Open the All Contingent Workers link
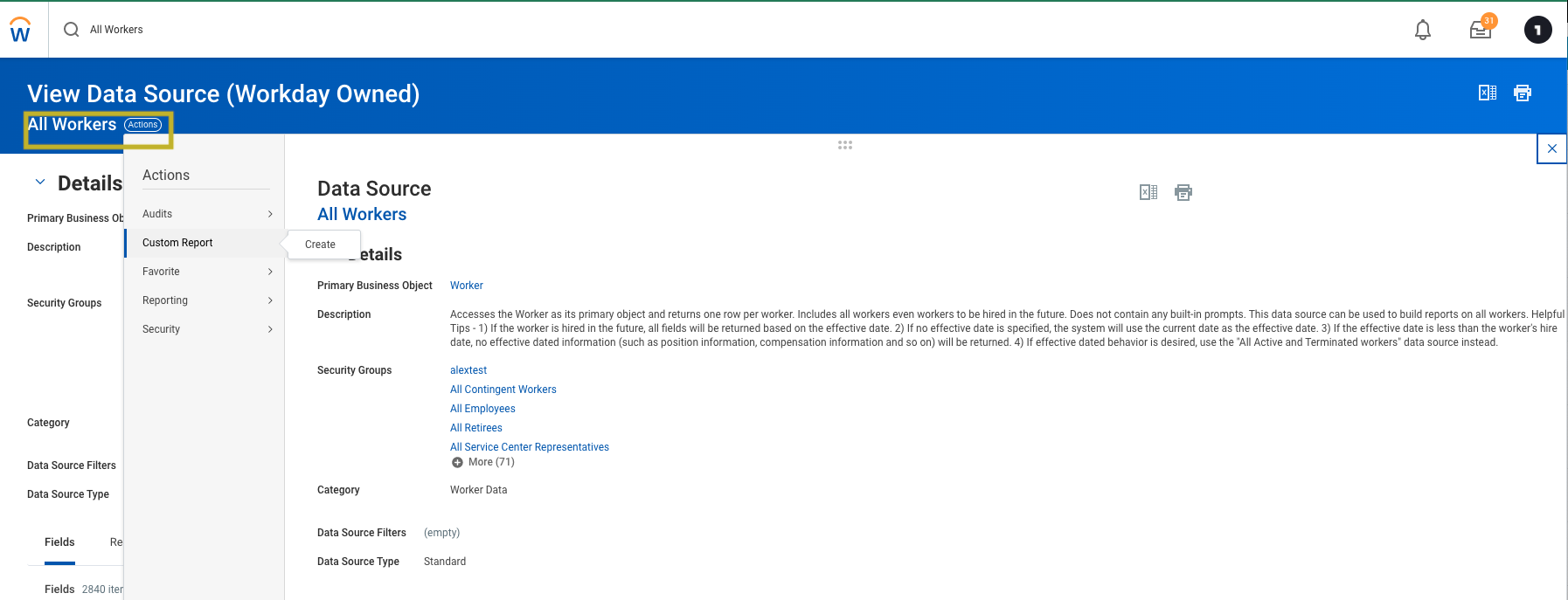The width and height of the screenshot is (1568, 600). pyautogui.click(x=503, y=390)
